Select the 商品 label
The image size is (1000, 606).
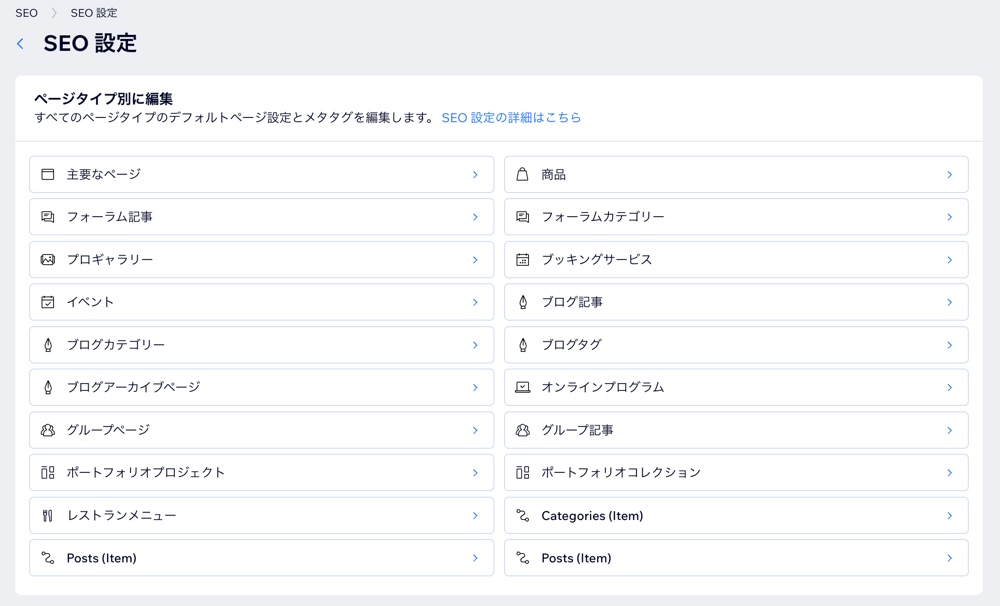[554, 174]
